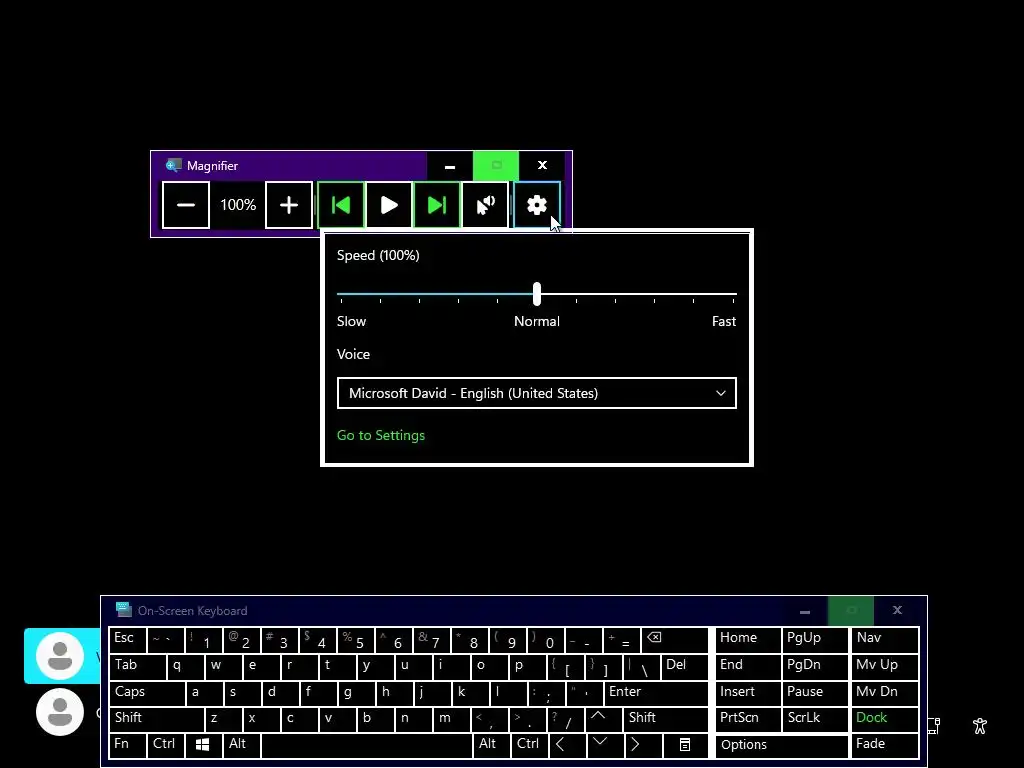Open On-Screen Keyboard Options
The image size is (1024, 768).
pos(781,745)
